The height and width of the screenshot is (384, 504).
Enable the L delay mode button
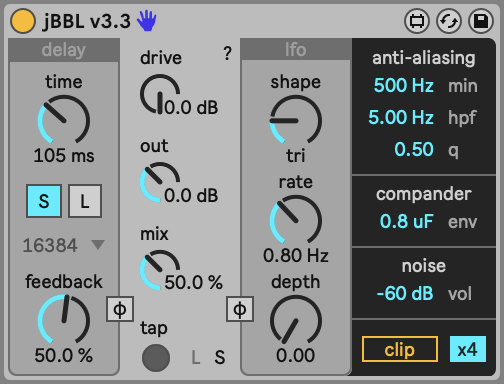(x=85, y=201)
